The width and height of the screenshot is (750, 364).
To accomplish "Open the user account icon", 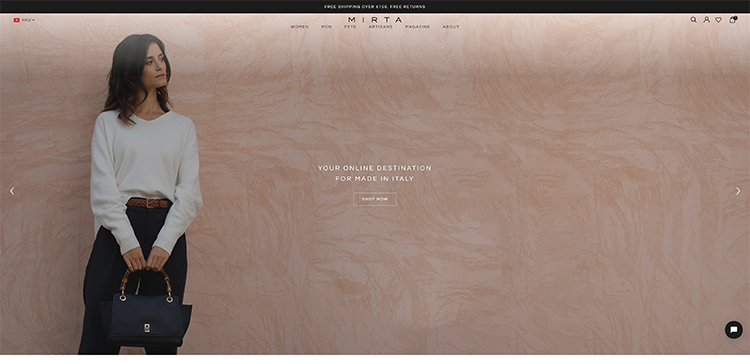I will click(706, 20).
